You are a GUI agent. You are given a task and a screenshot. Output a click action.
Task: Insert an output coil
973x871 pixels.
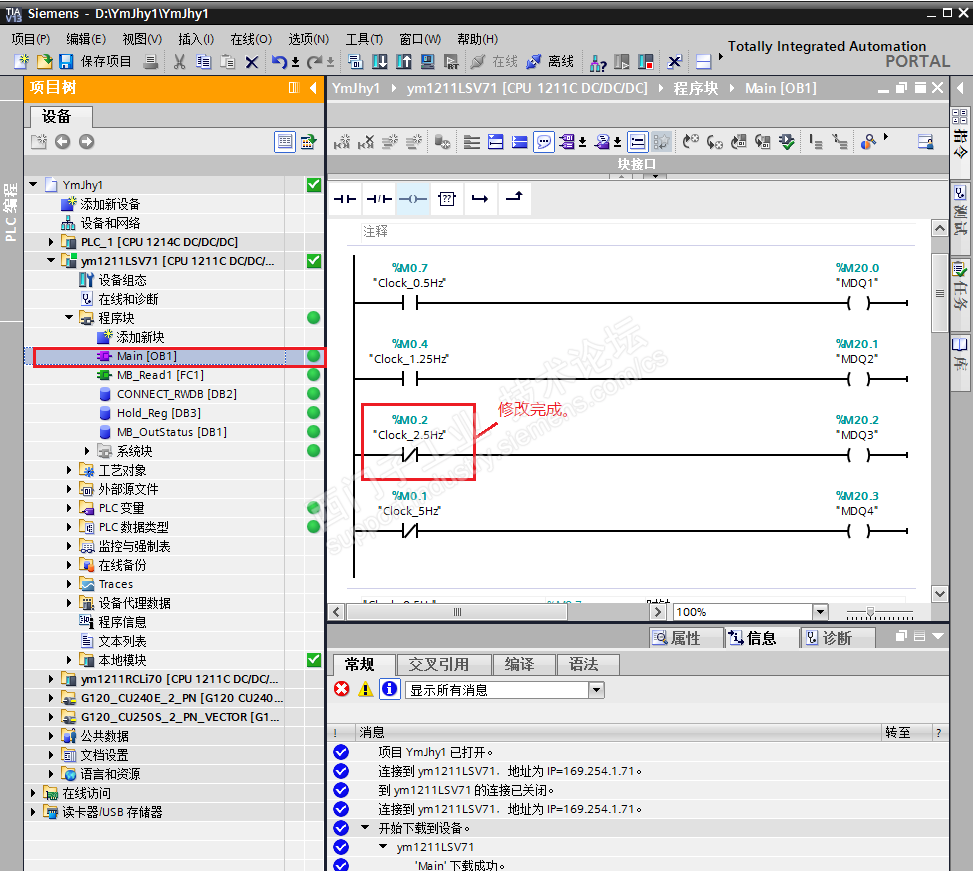(x=413, y=199)
